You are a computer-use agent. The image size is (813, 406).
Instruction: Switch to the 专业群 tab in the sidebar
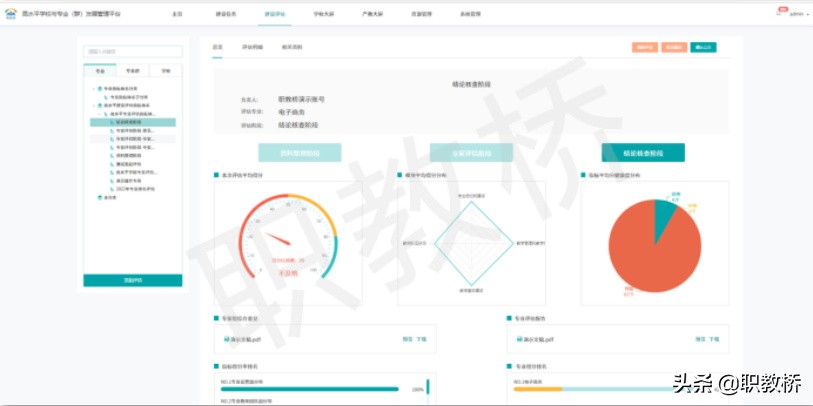[133, 71]
